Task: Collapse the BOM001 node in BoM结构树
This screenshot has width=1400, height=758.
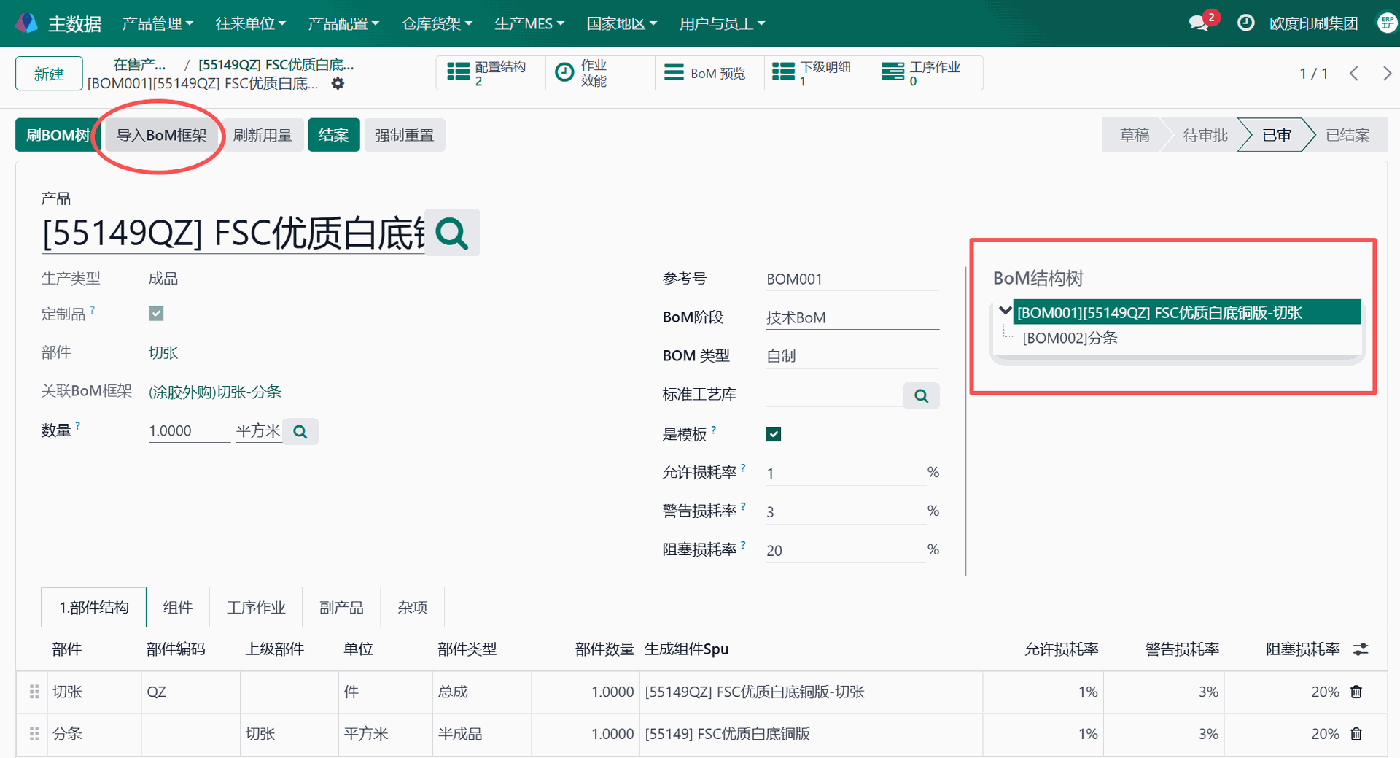Action: [x=1006, y=311]
